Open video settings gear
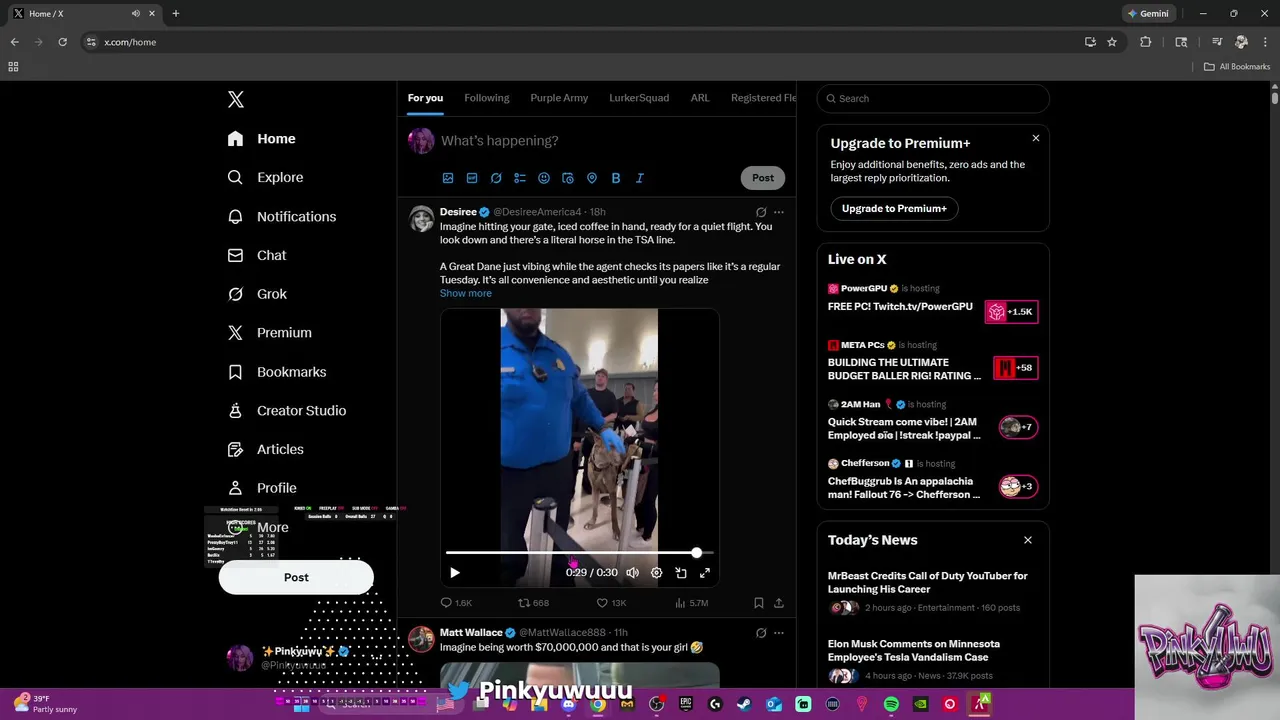Image resolution: width=1280 pixels, height=720 pixels. (x=657, y=573)
